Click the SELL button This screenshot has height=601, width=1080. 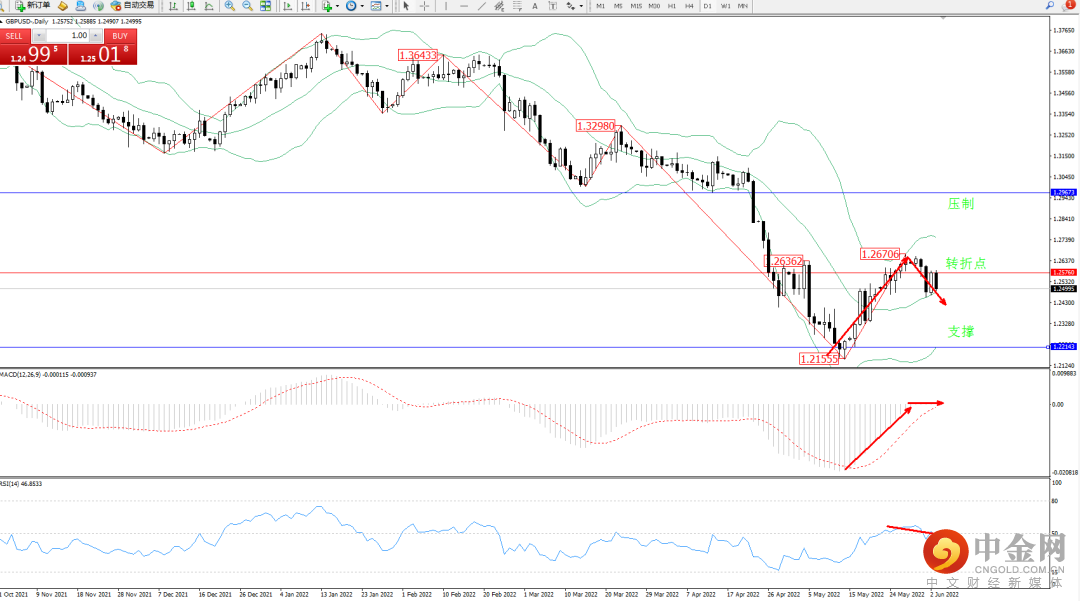(14, 36)
